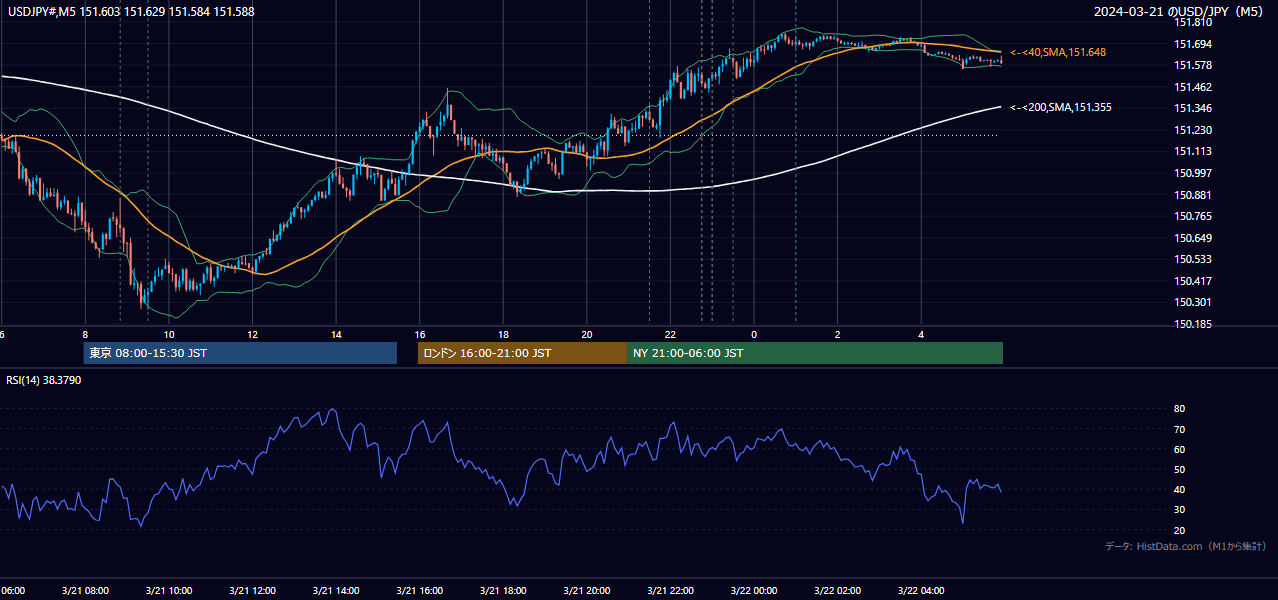Click price axis value 150.881
The height and width of the screenshot is (600, 1278).
tap(1193, 195)
